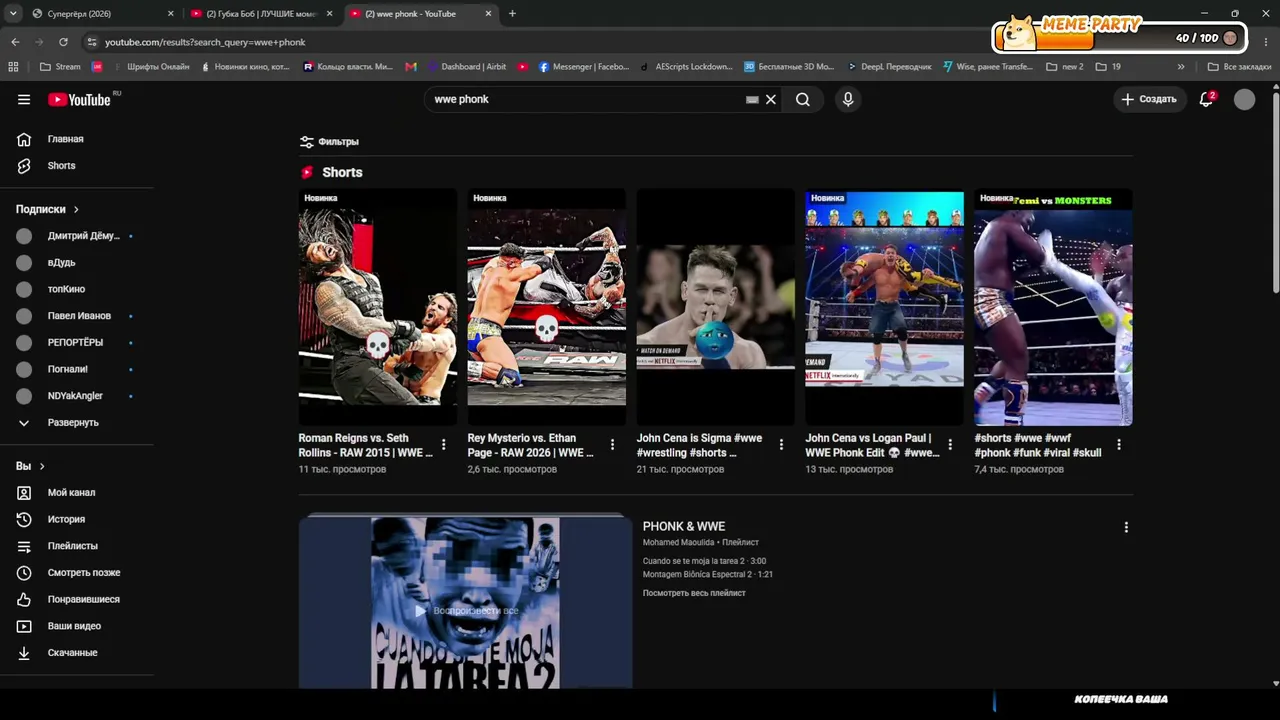
Task: Open a new browser tab
Action: 512,14
